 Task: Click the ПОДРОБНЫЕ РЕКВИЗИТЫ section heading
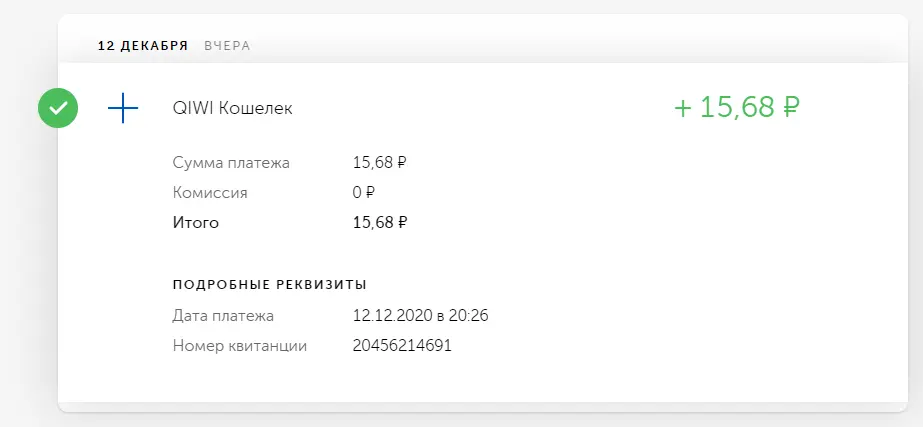coord(270,285)
